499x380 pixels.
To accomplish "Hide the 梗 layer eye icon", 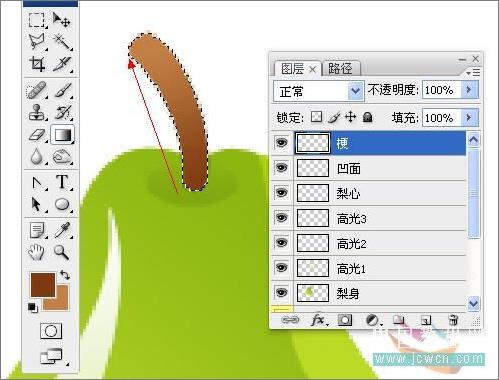I will 282,143.
